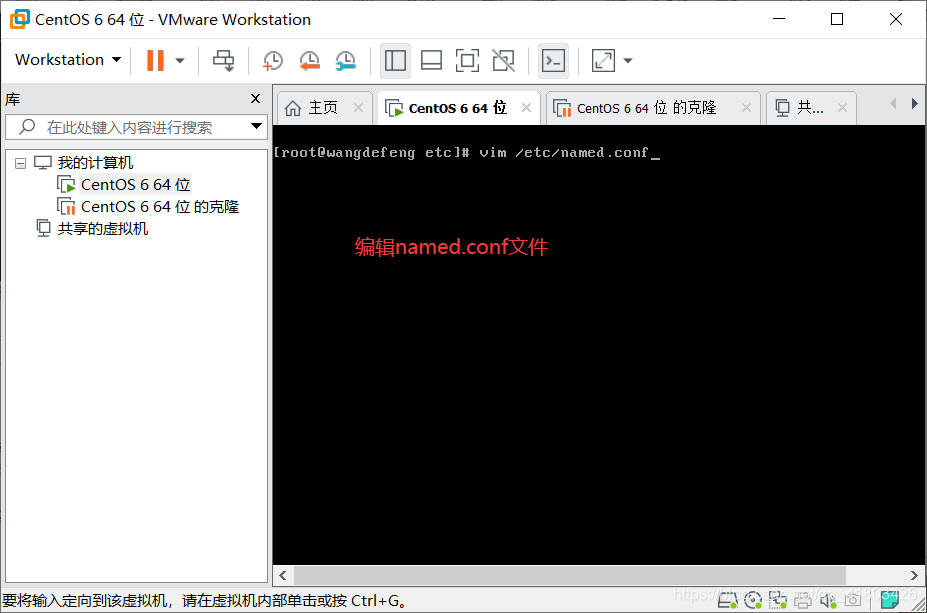Revert the VM to its latest snapshot

click(309, 60)
